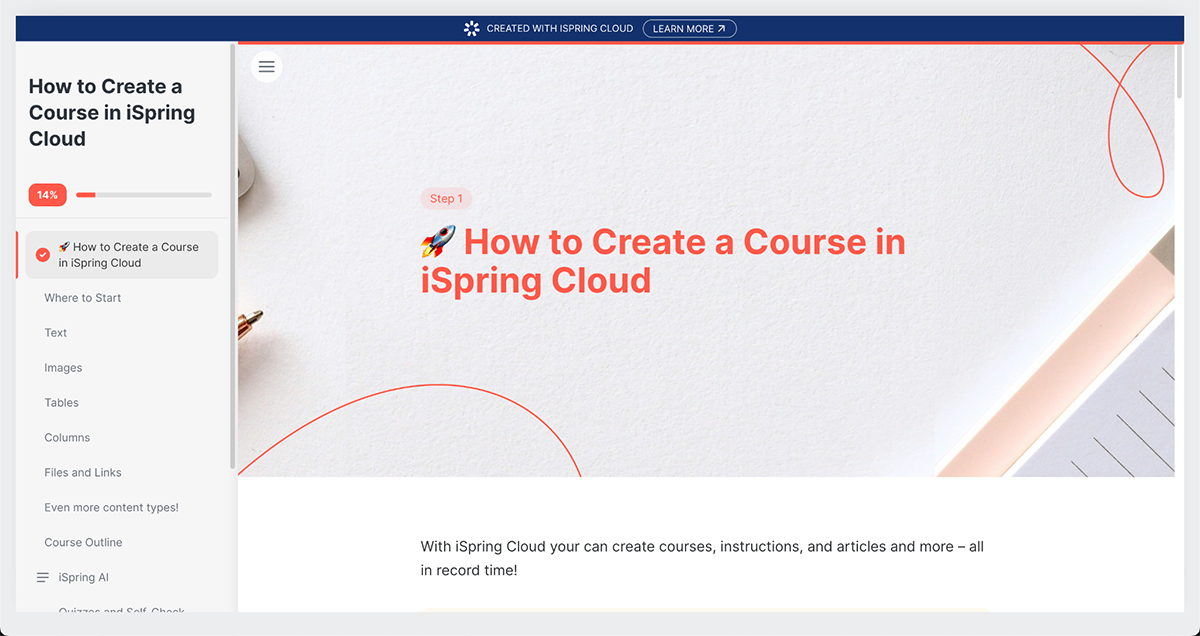Click the red checkmark completion icon
This screenshot has width=1200, height=636.
(43, 255)
